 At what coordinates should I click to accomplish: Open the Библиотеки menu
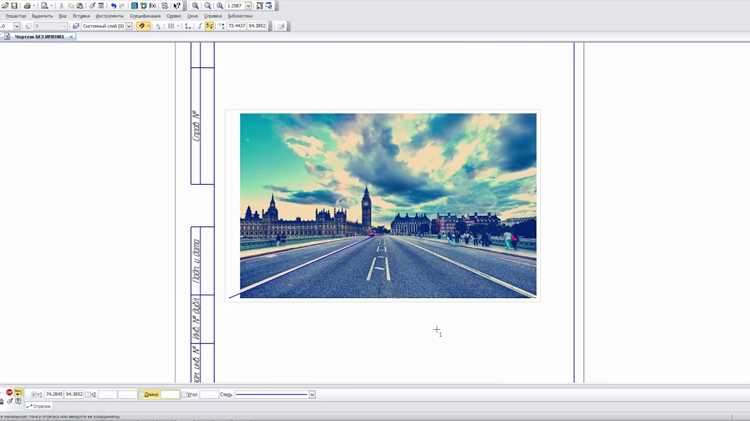coord(240,16)
